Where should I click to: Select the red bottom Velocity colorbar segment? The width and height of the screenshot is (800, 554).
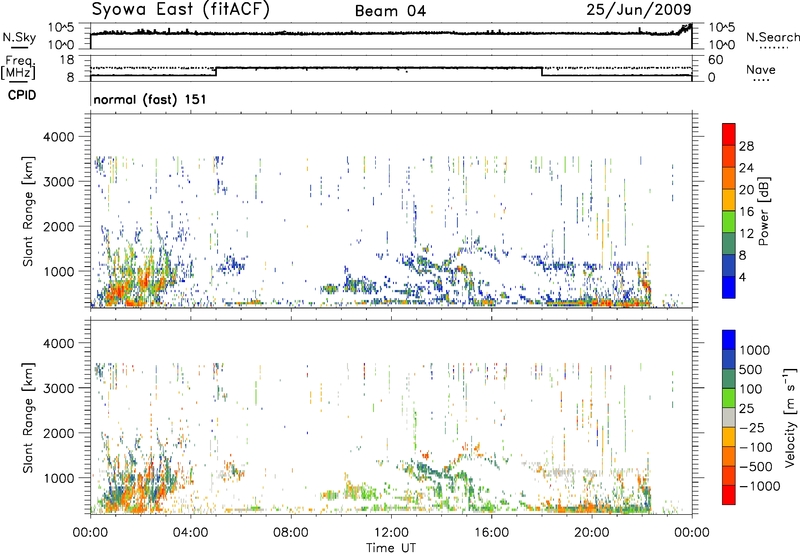point(729,495)
